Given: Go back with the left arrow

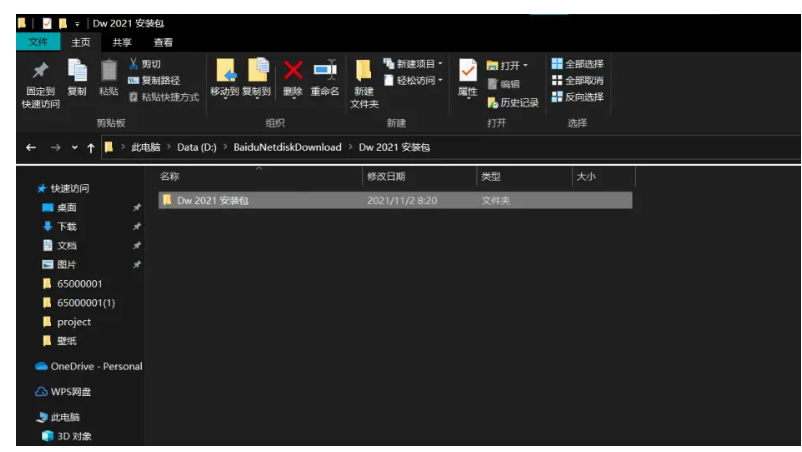Looking at the screenshot, I should click(31, 147).
